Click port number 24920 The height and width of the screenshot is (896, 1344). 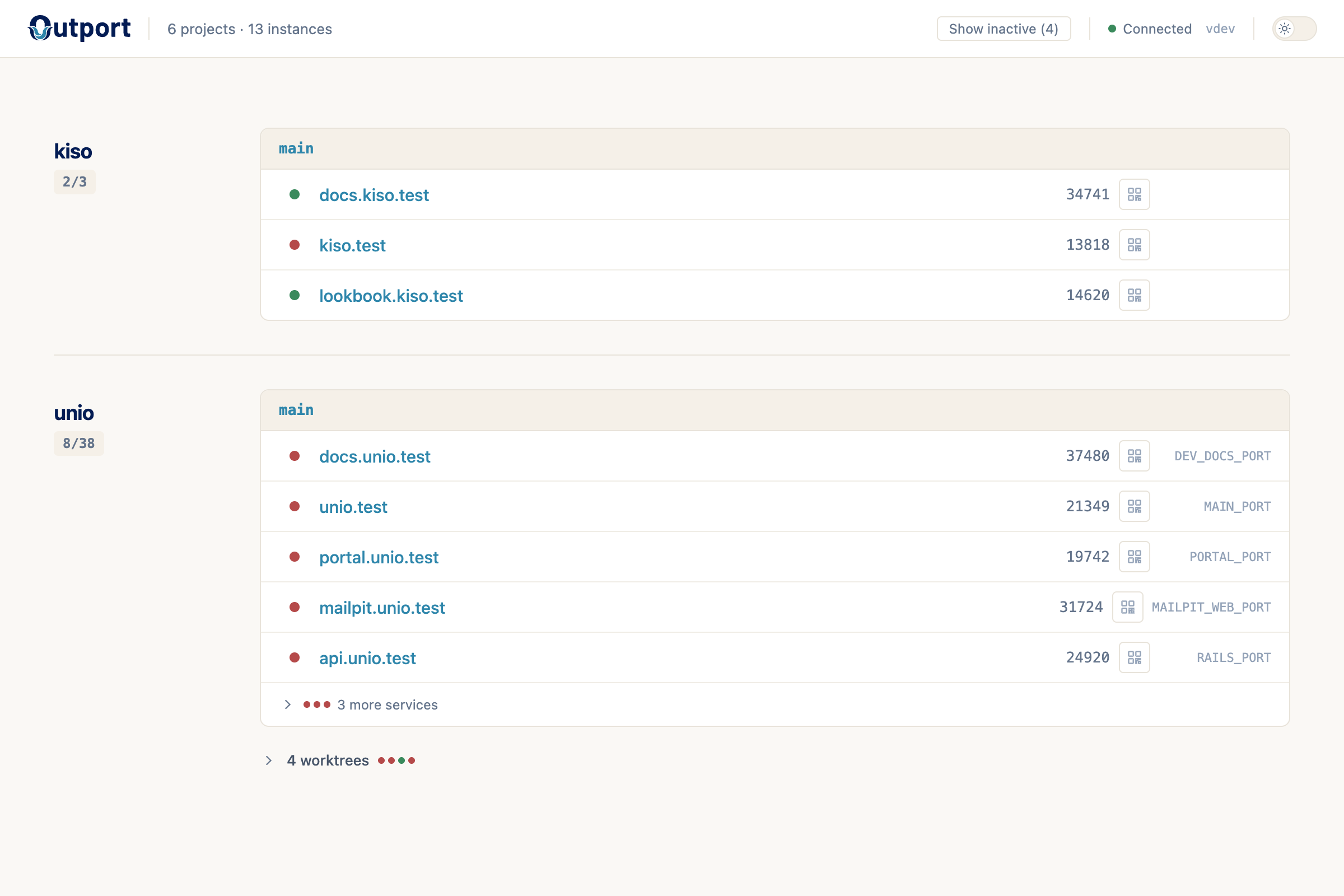1088,657
